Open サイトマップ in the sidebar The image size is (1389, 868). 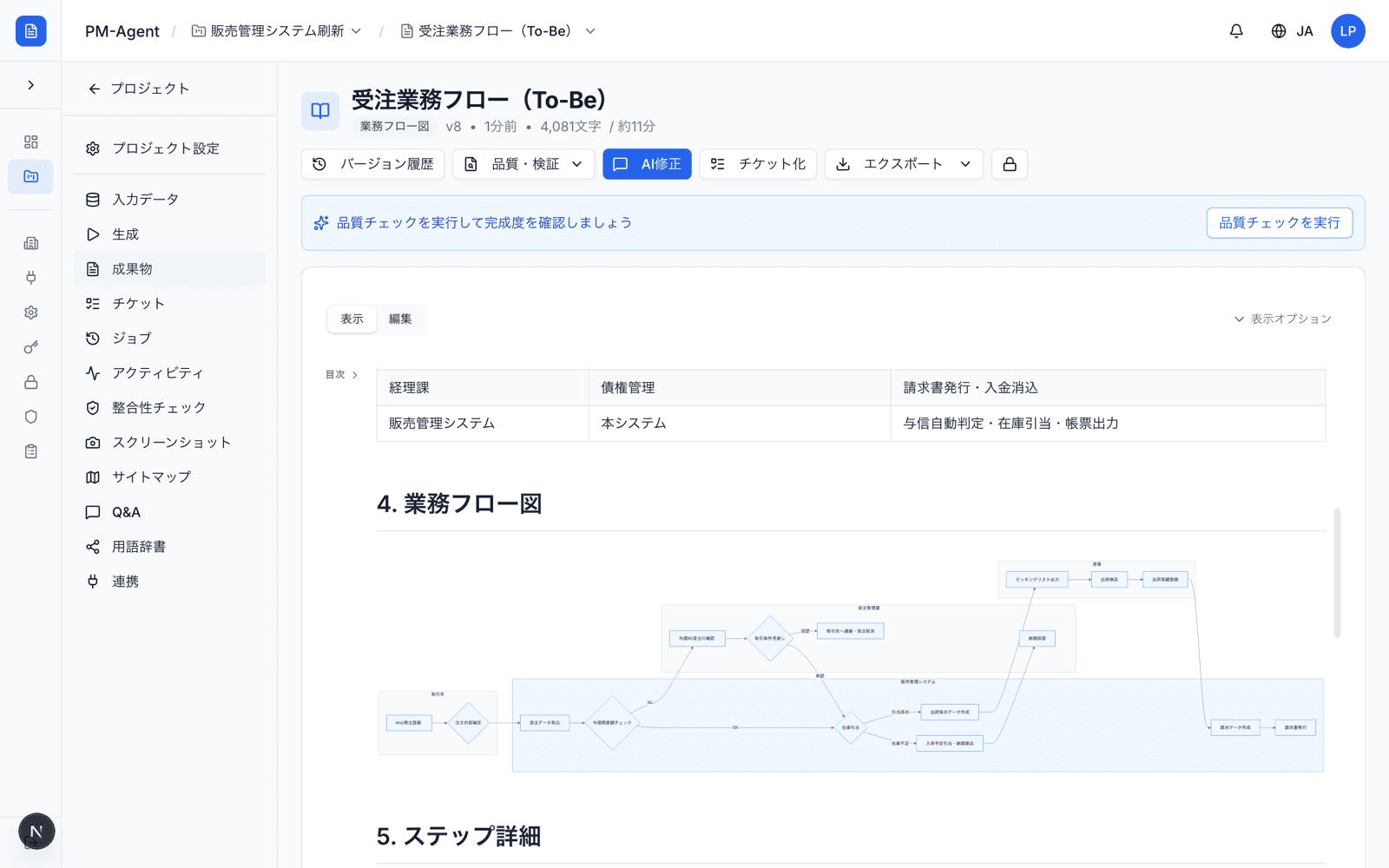tap(169, 477)
